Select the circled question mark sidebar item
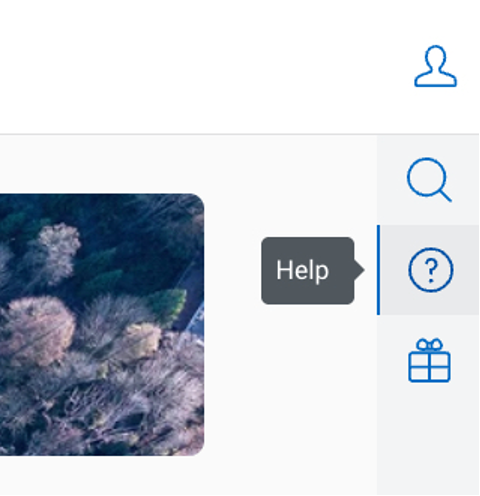 tap(431, 270)
